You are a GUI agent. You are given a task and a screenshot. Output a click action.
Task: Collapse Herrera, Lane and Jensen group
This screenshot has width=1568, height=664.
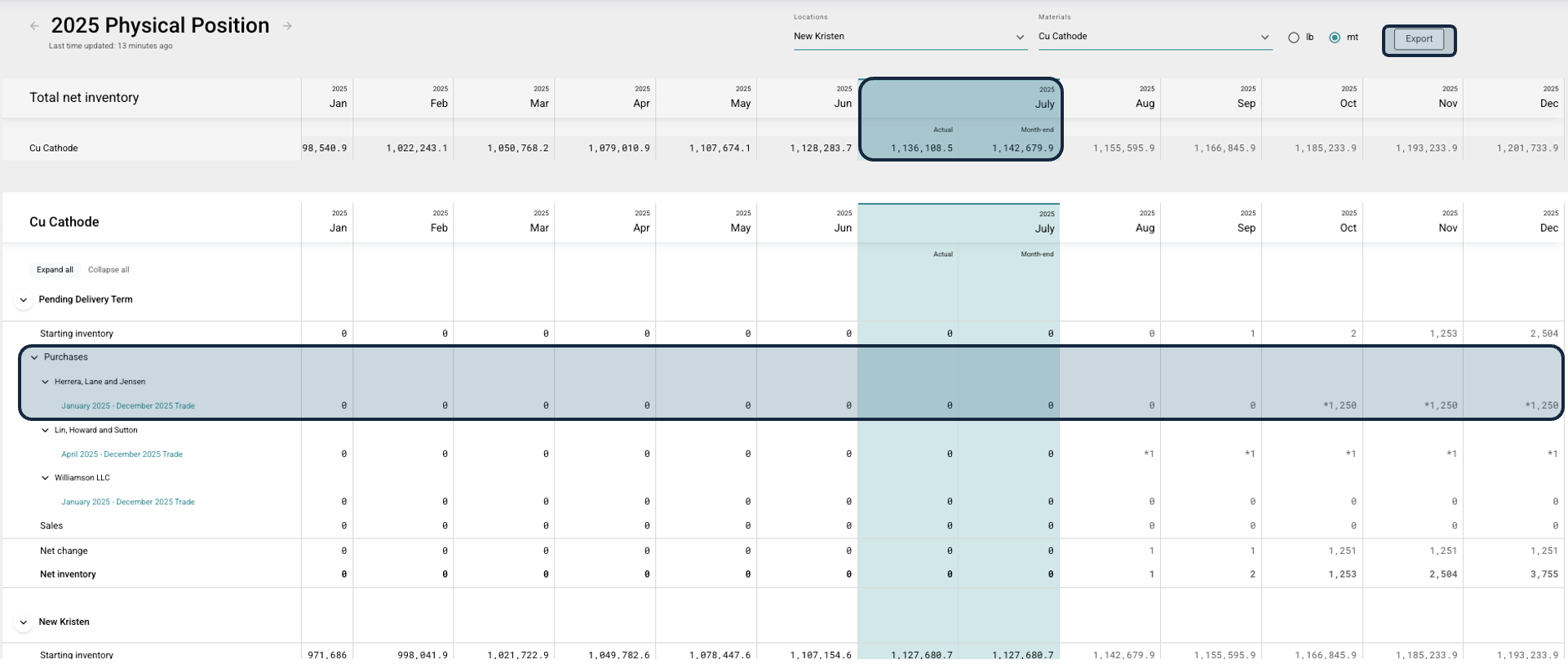[x=46, y=382]
